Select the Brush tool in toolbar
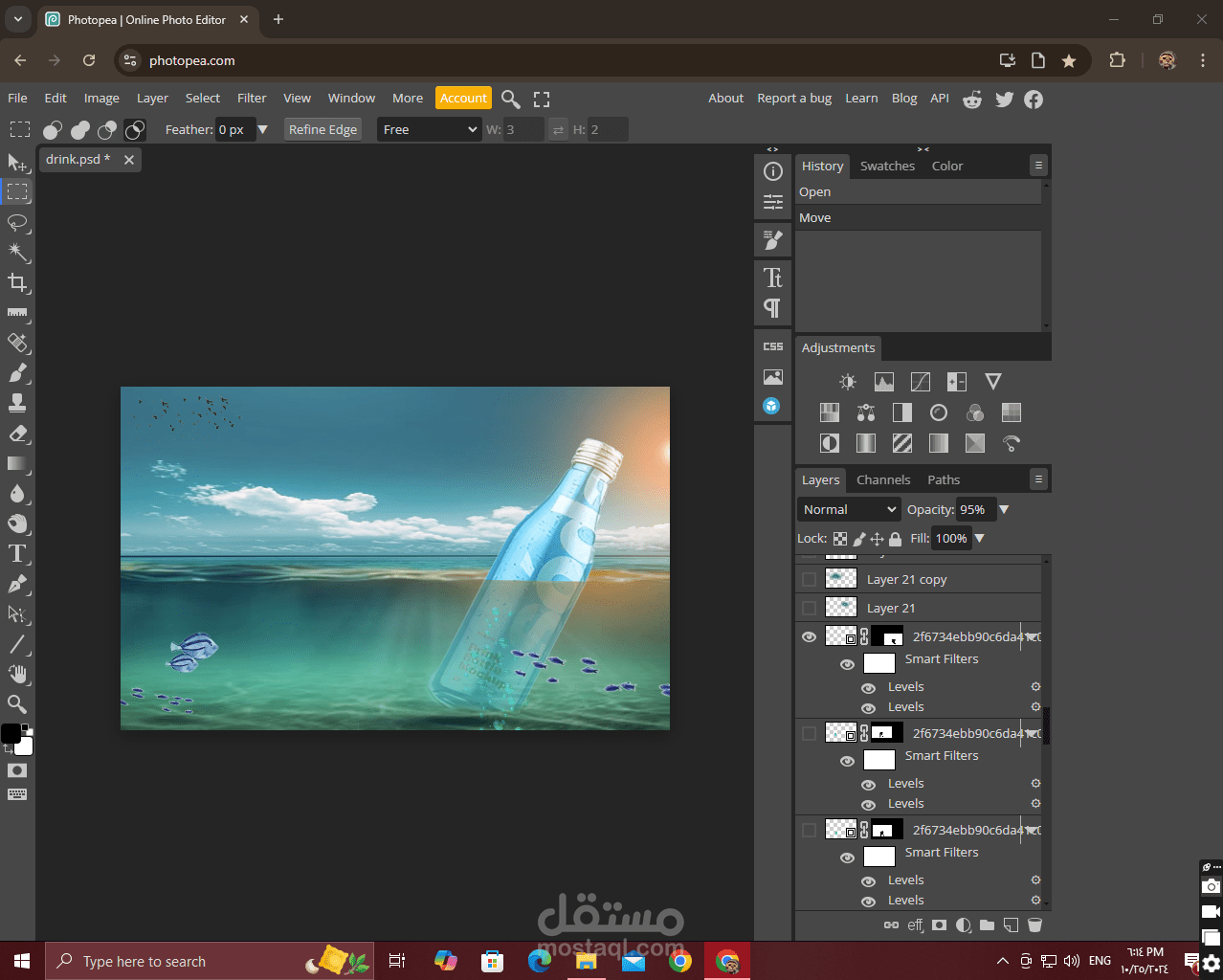 pyautogui.click(x=17, y=373)
